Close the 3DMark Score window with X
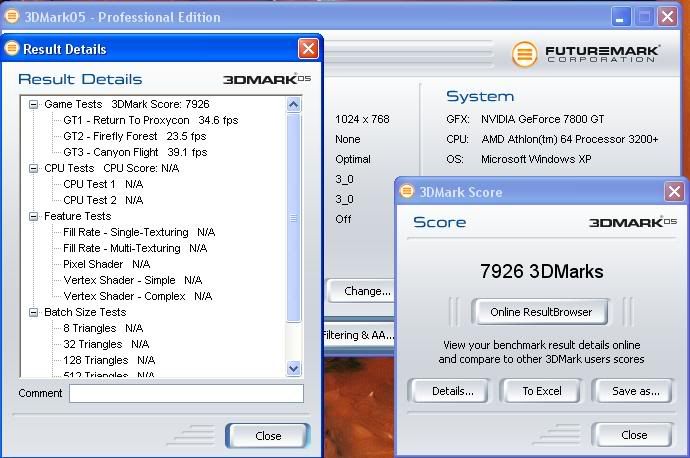The height and width of the screenshot is (458, 690). [x=674, y=192]
